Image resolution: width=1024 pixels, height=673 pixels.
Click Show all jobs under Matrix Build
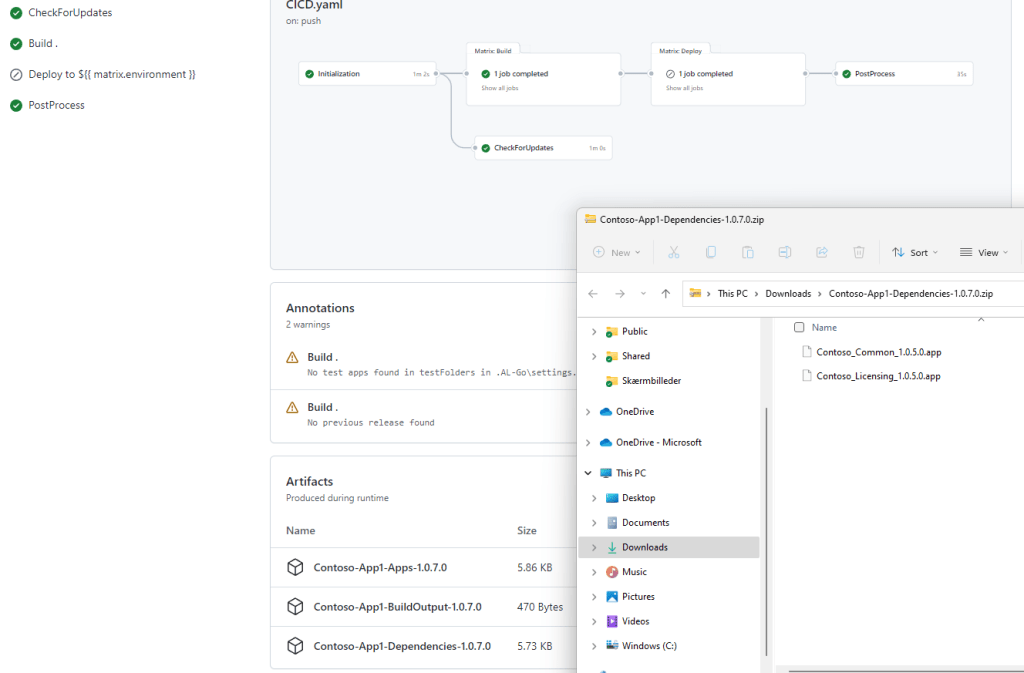tap(500, 89)
